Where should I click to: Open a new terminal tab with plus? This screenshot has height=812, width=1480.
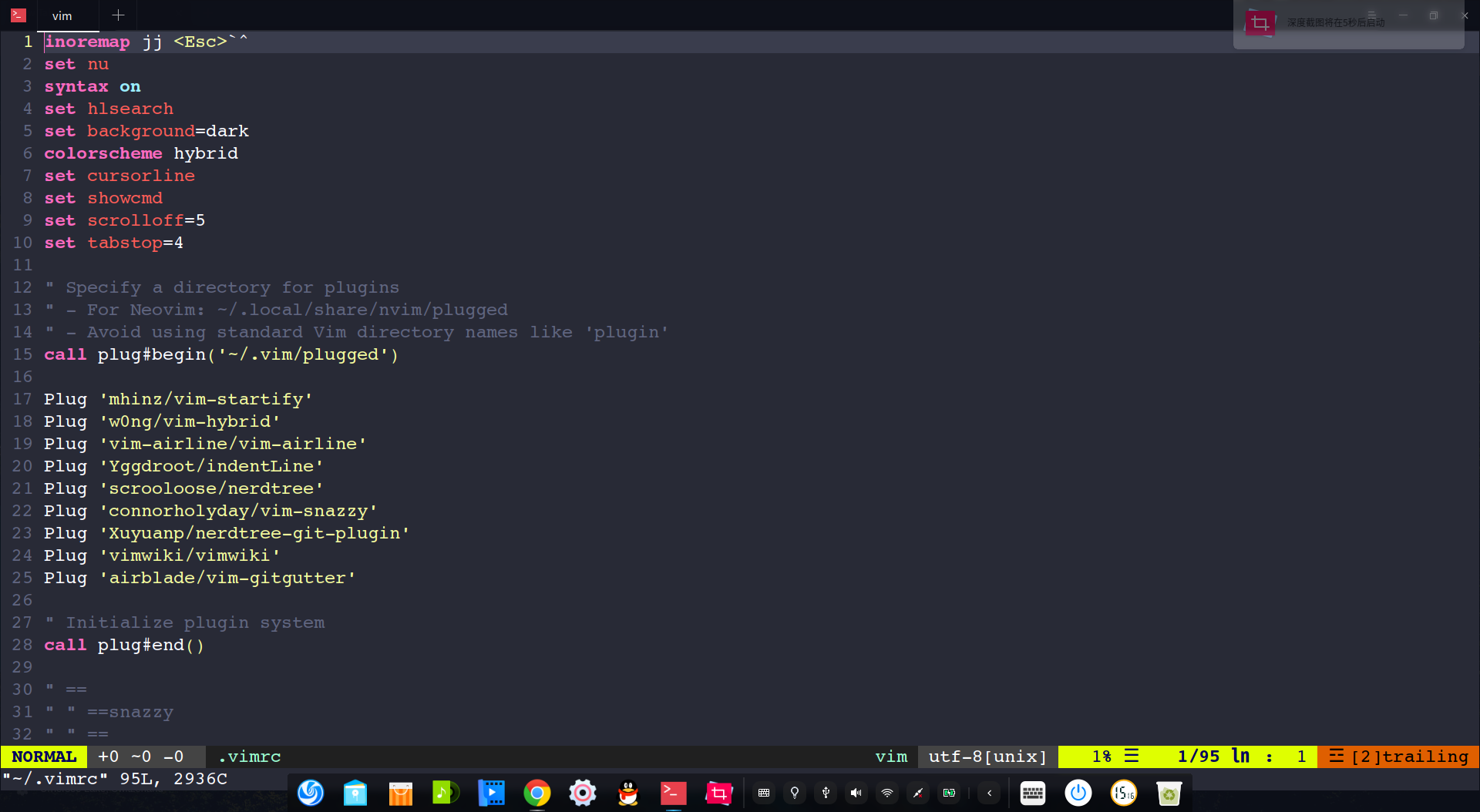click(x=118, y=15)
